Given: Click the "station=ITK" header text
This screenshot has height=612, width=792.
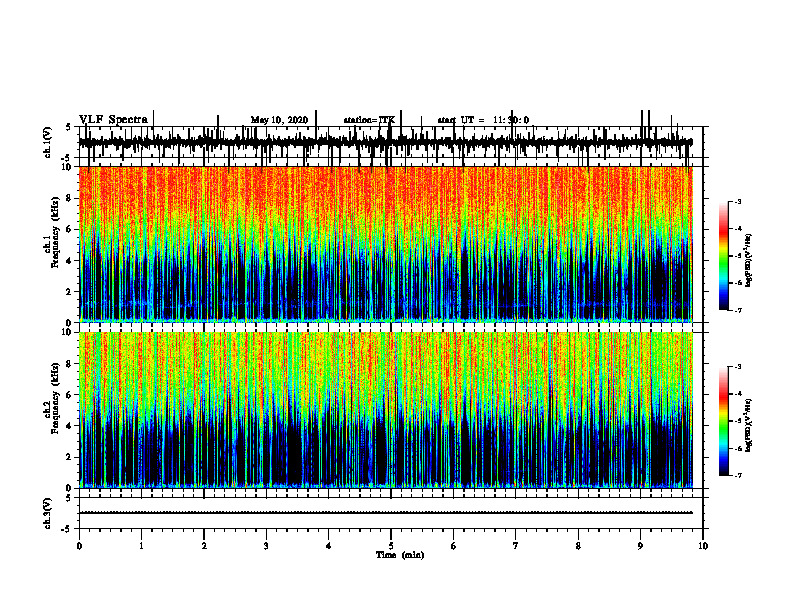Looking at the screenshot, I should pos(369,120).
